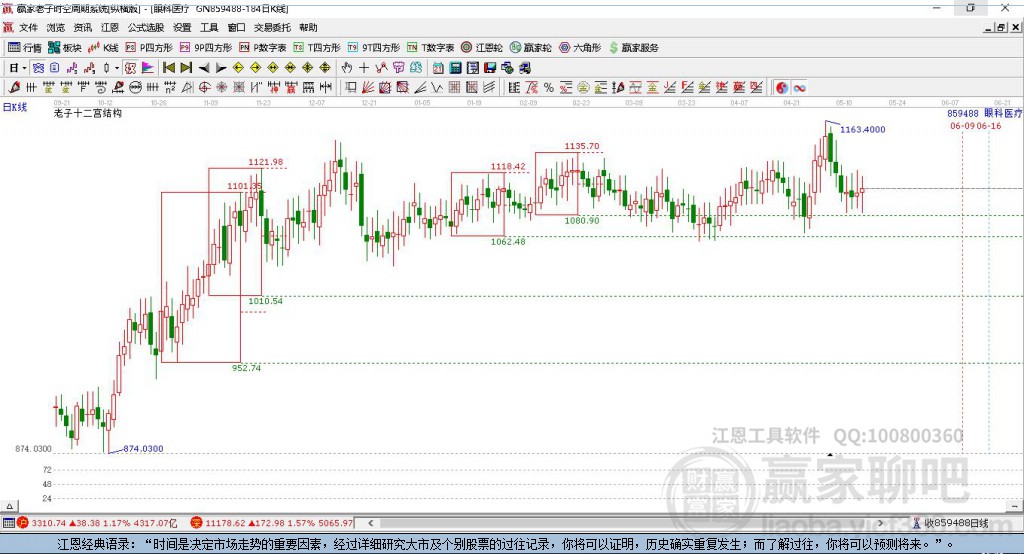Open the T数字表 time table
Viewport: 1024px width, 554px height.
point(430,48)
